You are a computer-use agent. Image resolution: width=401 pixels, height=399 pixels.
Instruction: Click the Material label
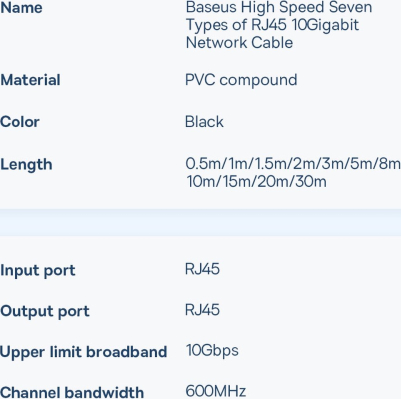click(x=30, y=80)
